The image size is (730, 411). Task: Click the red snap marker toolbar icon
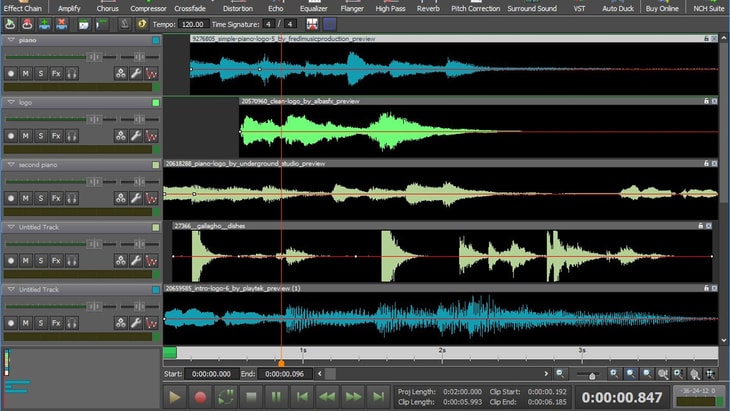[x=312, y=24]
